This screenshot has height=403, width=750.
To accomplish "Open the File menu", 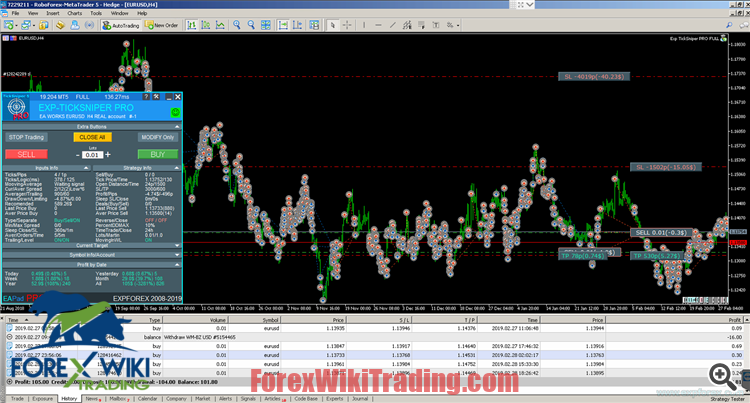I will (16, 13).
